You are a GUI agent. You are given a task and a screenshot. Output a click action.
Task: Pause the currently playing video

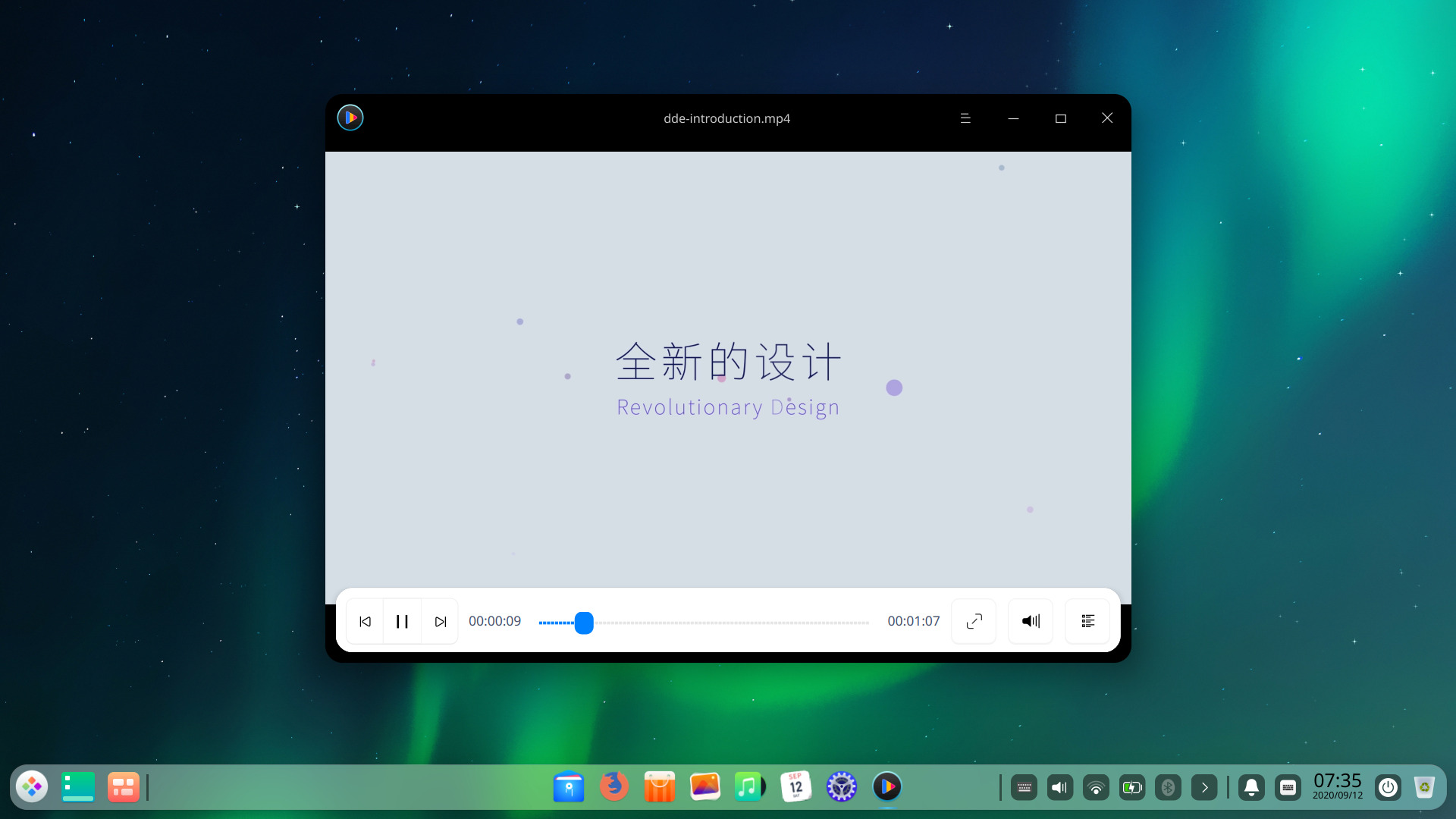(402, 621)
